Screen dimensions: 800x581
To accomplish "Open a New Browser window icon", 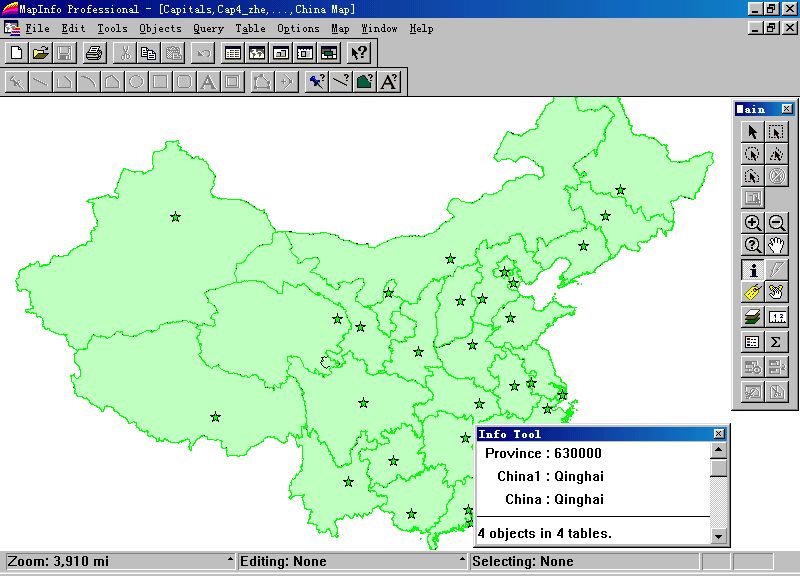I will coord(232,53).
